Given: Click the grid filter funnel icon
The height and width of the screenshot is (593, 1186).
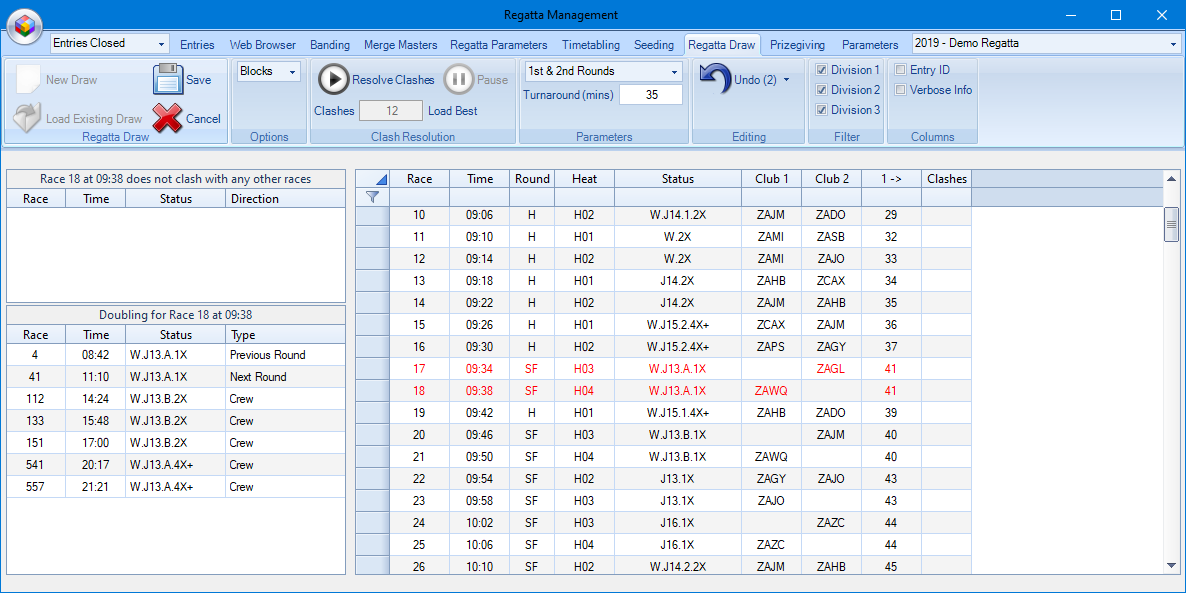Looking at the screenshot, I should pyautogui.click(x=372, y=198).
